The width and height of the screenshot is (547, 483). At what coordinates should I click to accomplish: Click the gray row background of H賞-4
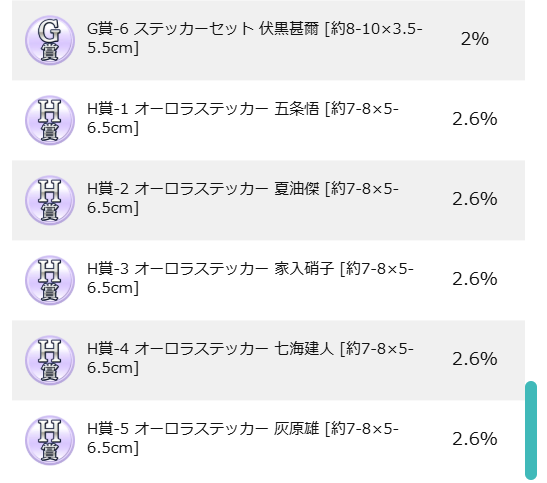click(x=268, y=360)
